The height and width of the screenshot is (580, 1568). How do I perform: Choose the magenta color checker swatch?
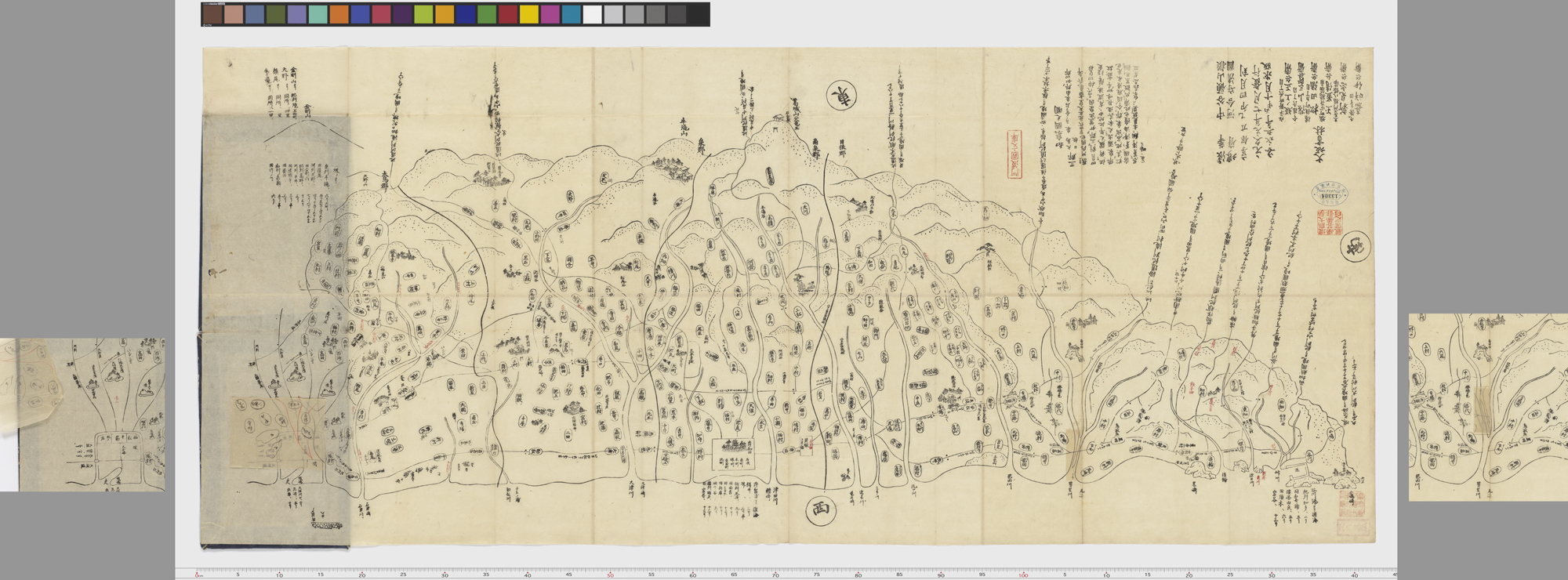tap(551, 14)
